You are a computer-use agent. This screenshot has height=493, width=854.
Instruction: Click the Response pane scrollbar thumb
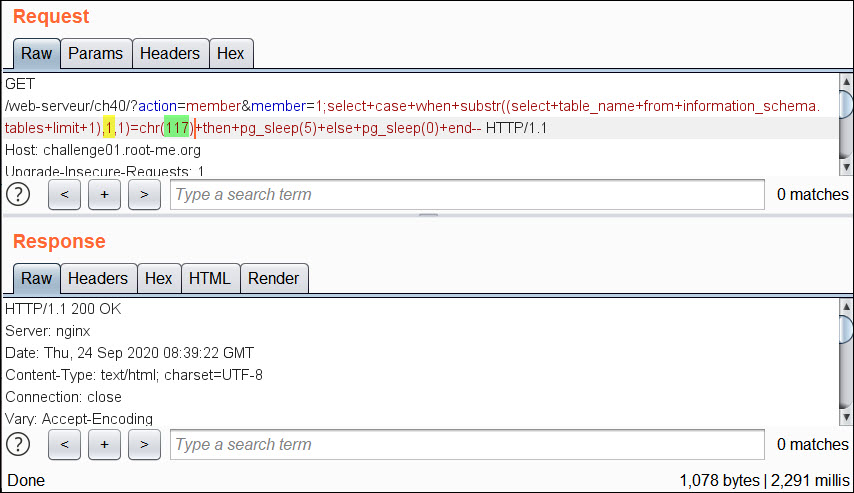point(846,330)
